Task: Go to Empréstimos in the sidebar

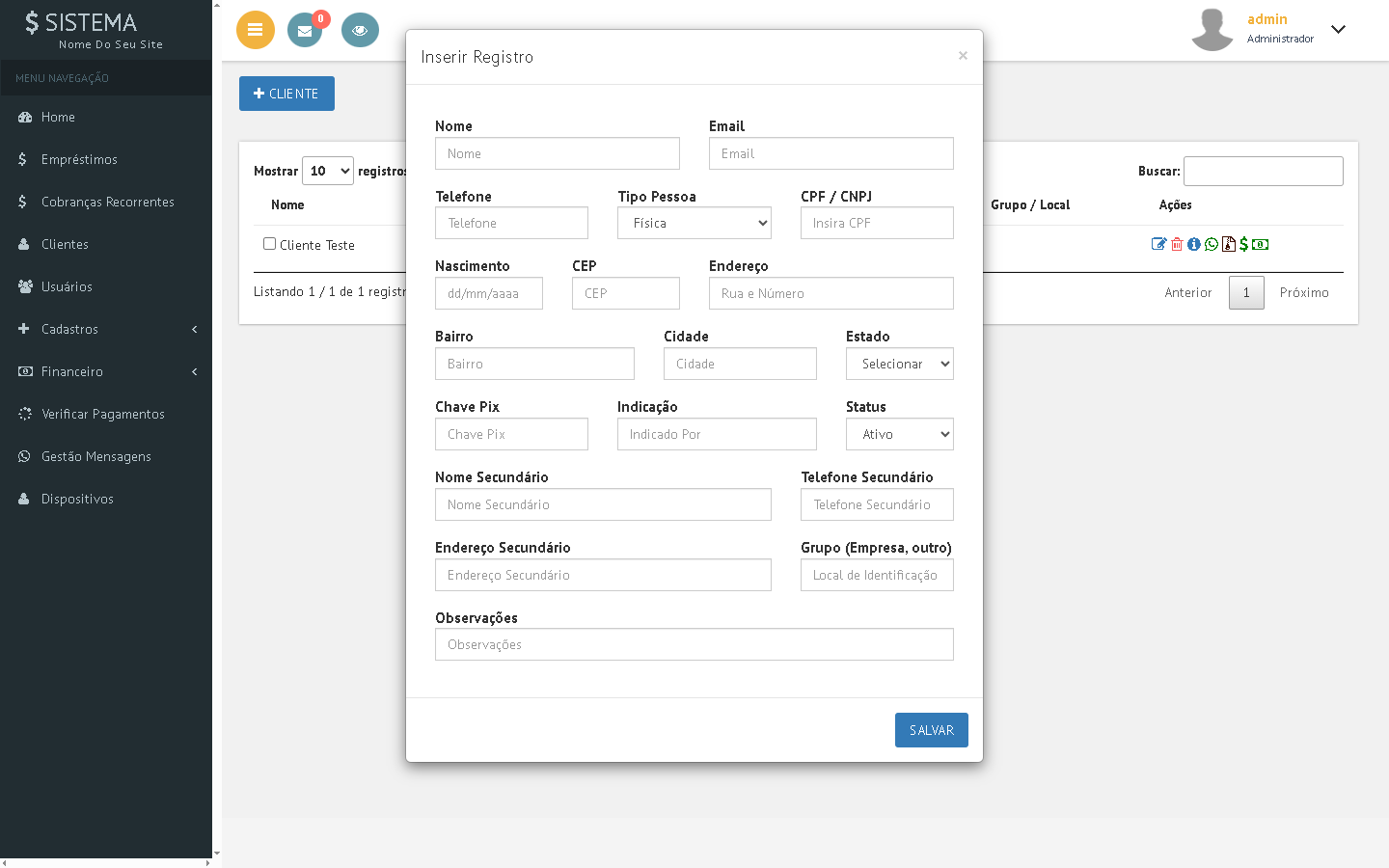Action: tap(79, 159)
